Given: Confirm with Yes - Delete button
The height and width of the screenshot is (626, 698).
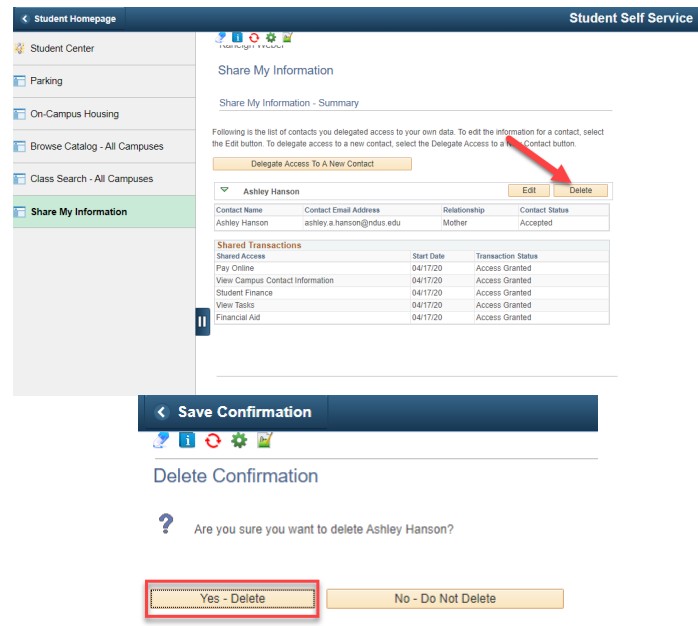Looking at the screenshot, I should [232, 599].
